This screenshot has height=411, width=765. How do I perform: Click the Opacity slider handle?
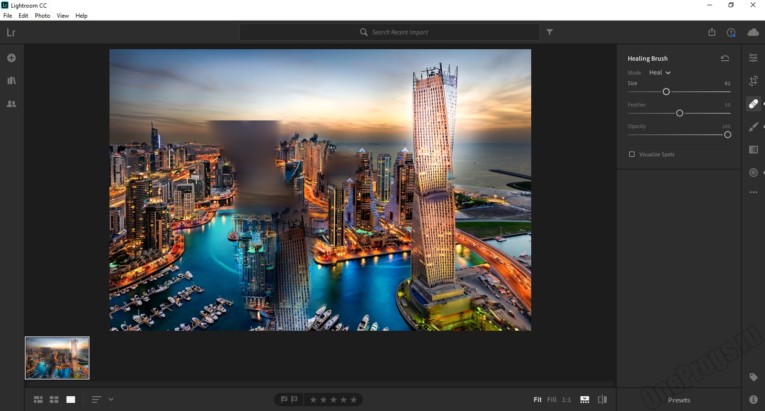coord(727,135)
